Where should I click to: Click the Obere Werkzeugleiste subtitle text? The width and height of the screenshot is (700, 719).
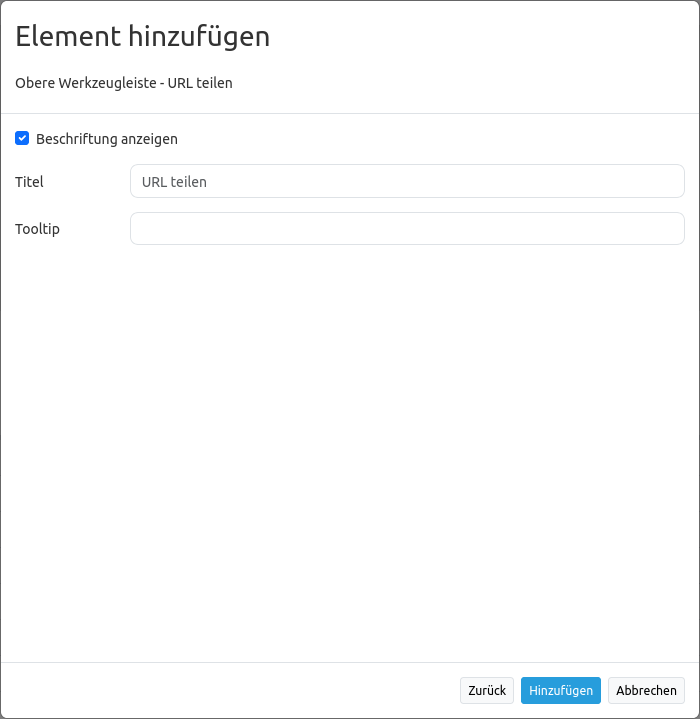coord(124,83)
